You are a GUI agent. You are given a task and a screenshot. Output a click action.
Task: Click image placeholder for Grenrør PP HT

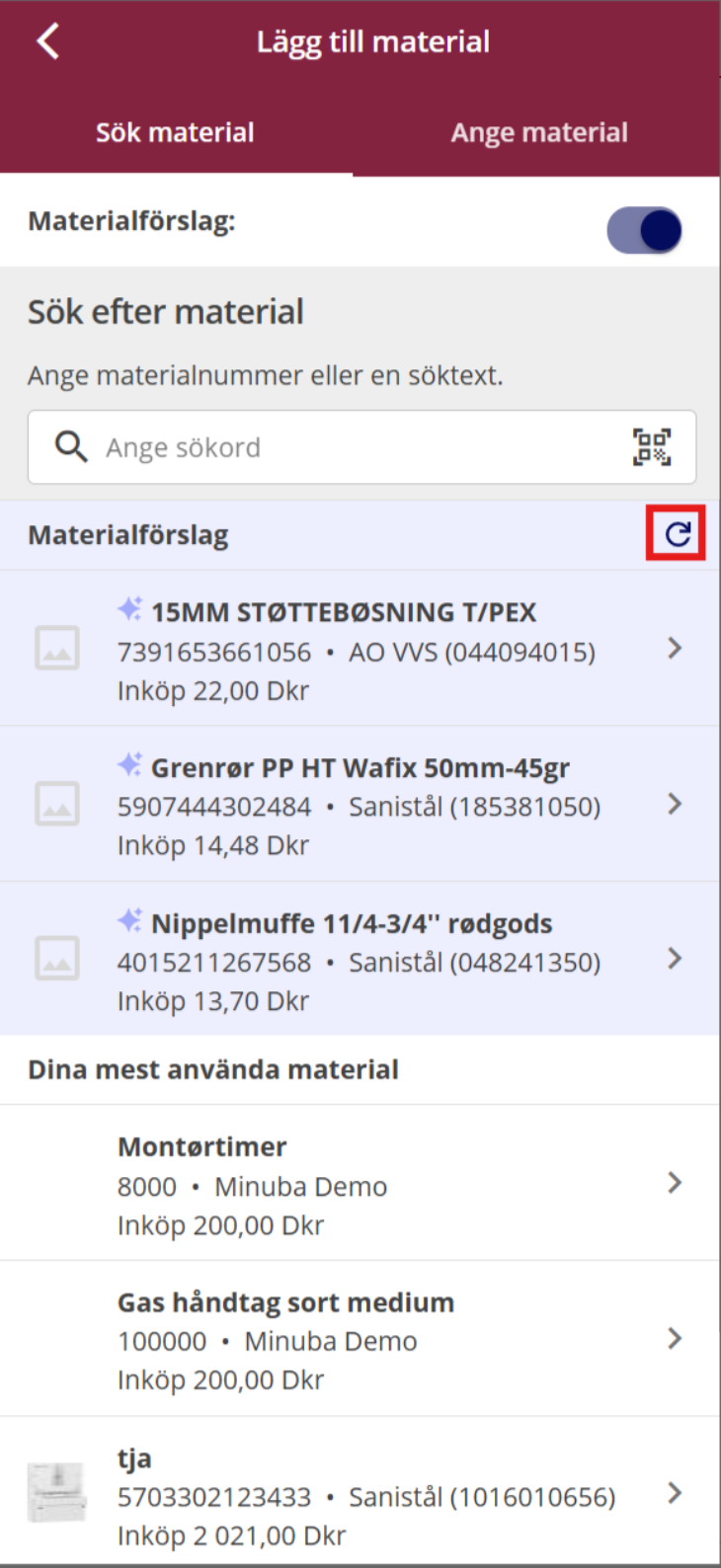tap(57, 804)
